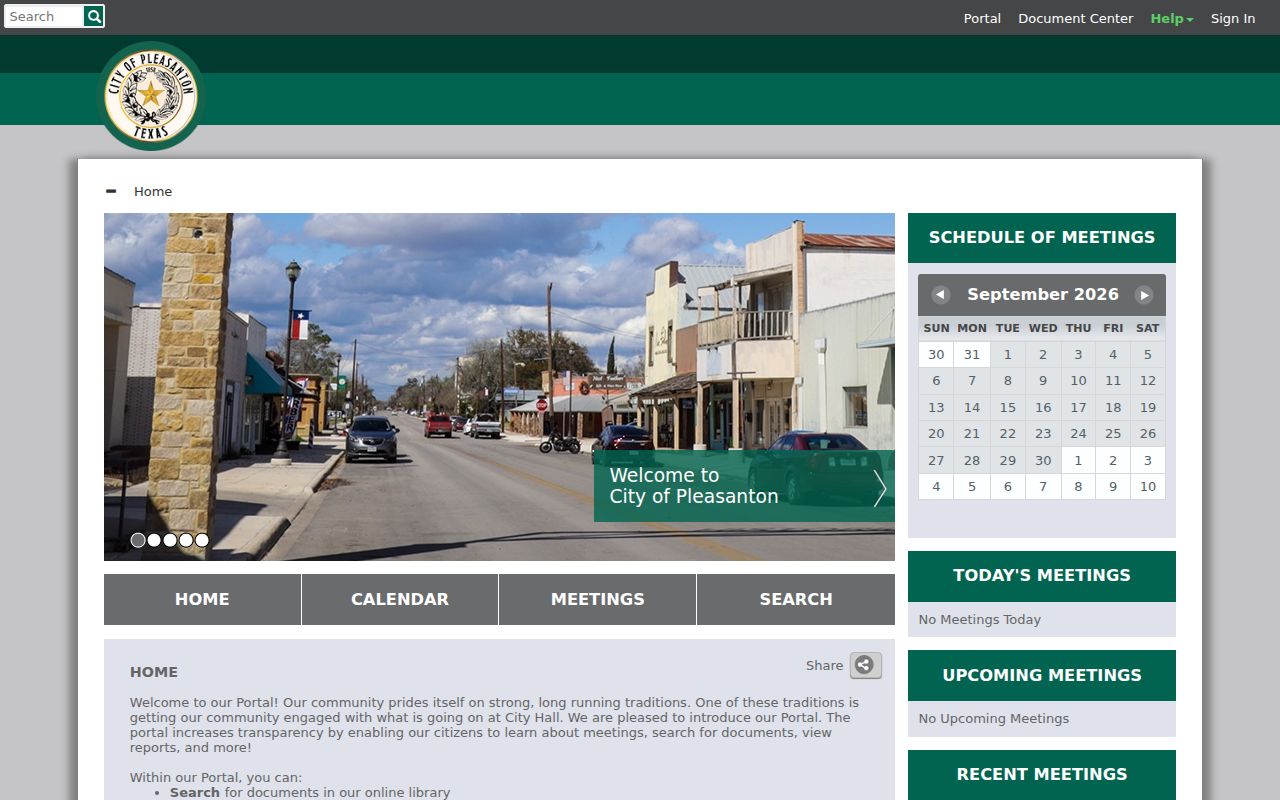
Task: Open Document Center link
Action: coord(1076,18)
